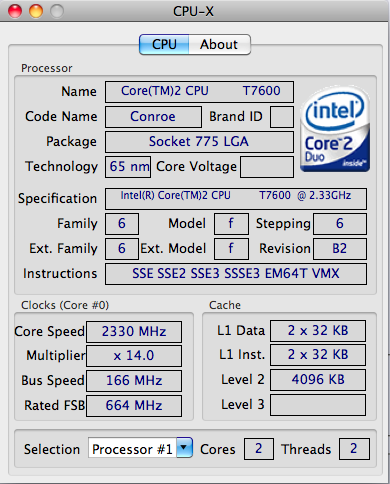This screenshot has height=484, width=390.
Task: Click the L1 Inst. cache value
Action: coord(318,355)
